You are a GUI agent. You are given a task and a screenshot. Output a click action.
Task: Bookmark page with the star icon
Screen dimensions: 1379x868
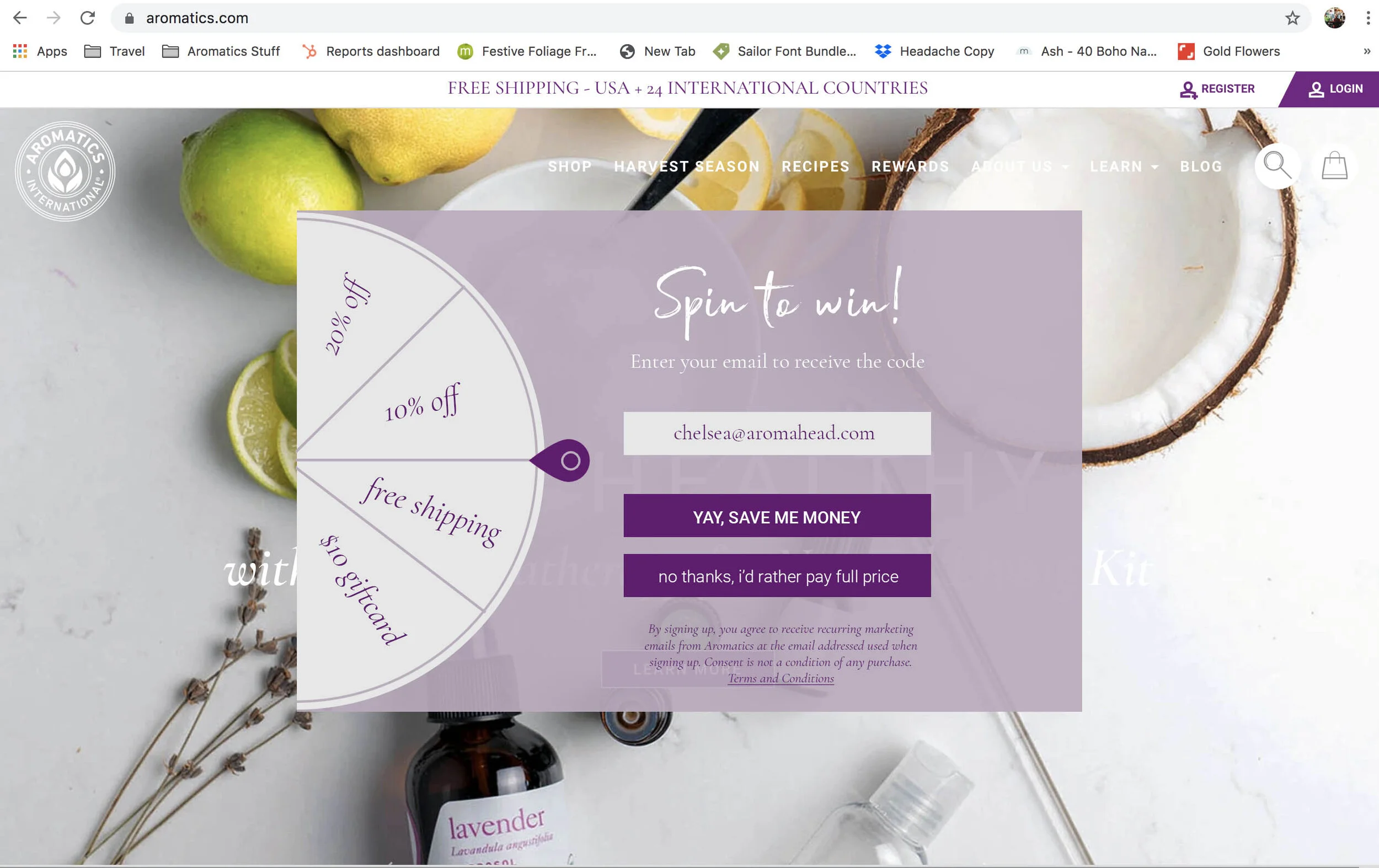(x=1292, y=18)
